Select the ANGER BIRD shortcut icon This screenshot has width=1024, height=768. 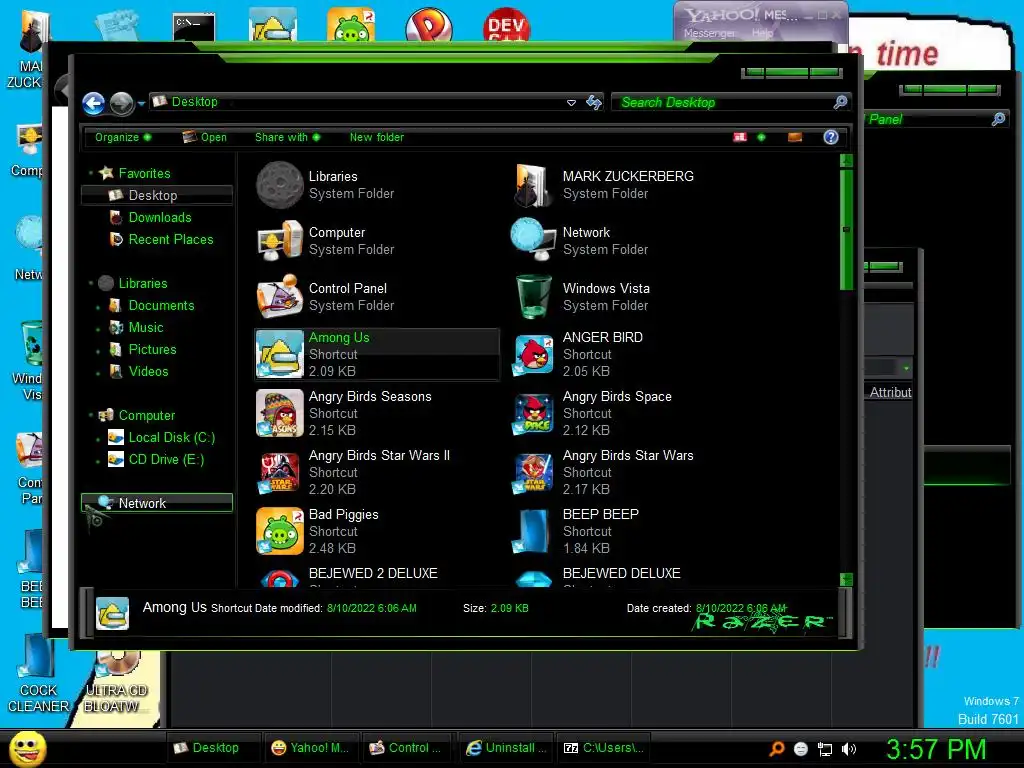coord(533,354)
